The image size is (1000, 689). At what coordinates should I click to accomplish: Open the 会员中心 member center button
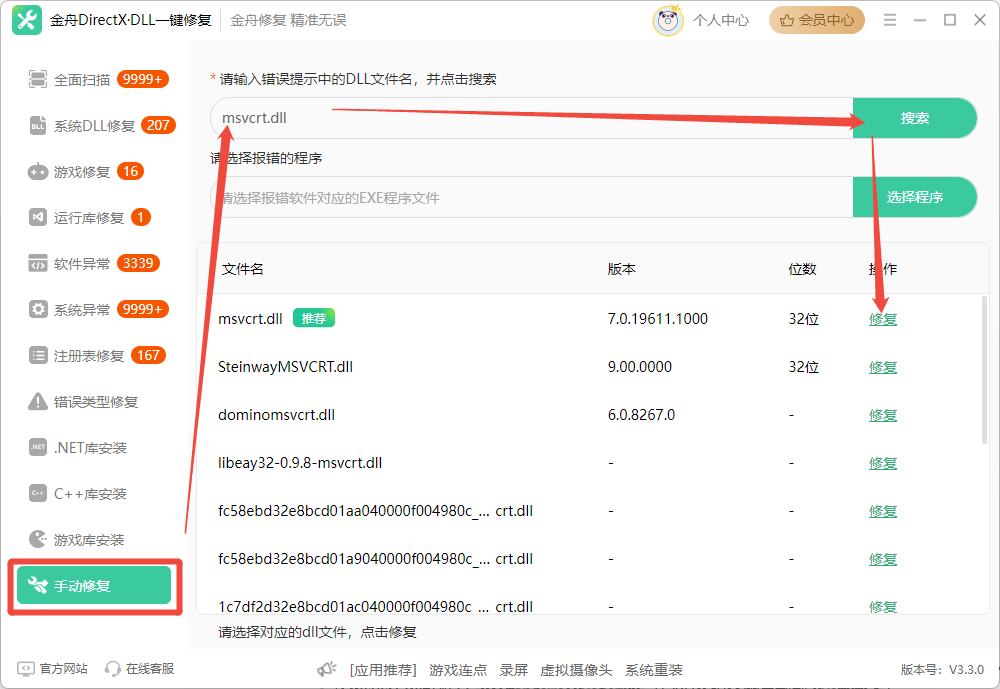pyautogui.click(x=816, y=20)
